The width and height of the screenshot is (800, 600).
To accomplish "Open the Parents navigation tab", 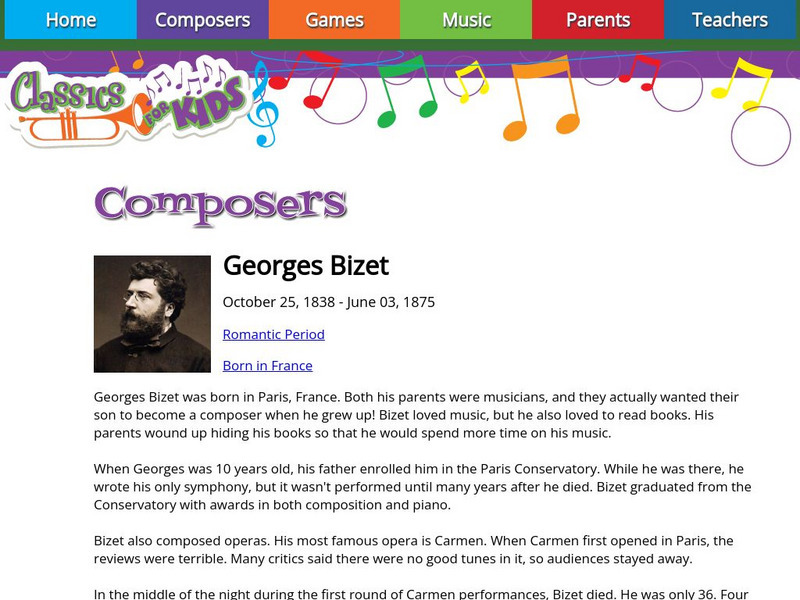I will coord(598,20).
